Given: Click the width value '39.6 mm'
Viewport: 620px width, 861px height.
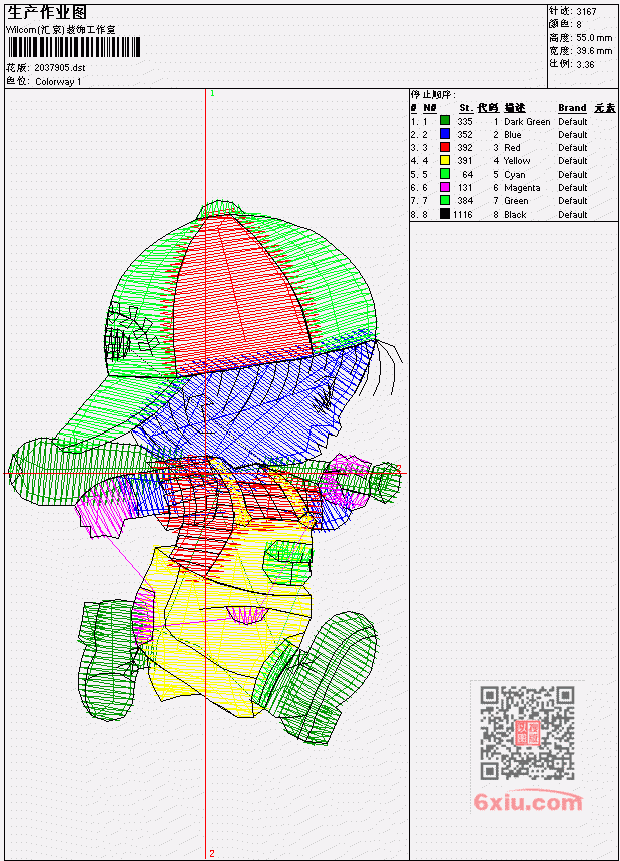Looking at the screenshot, I should (x=594, y=51).
